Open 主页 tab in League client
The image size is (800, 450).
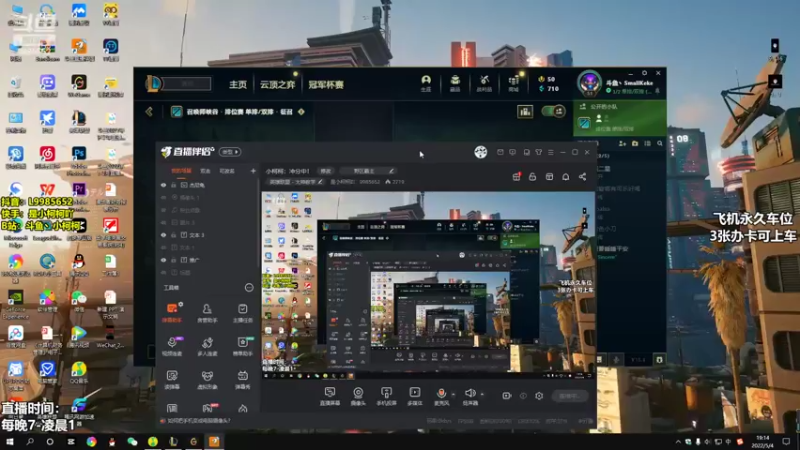coord(238,85)
